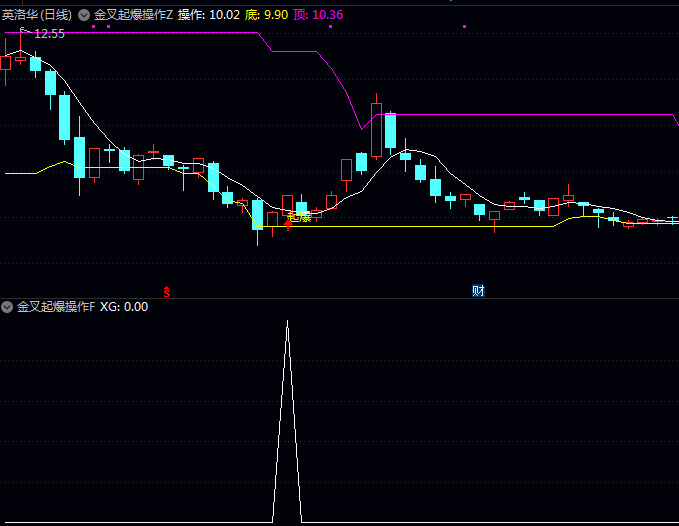Select the large cyan candle after peak
679x526 pixels.
tap(390, 131)
